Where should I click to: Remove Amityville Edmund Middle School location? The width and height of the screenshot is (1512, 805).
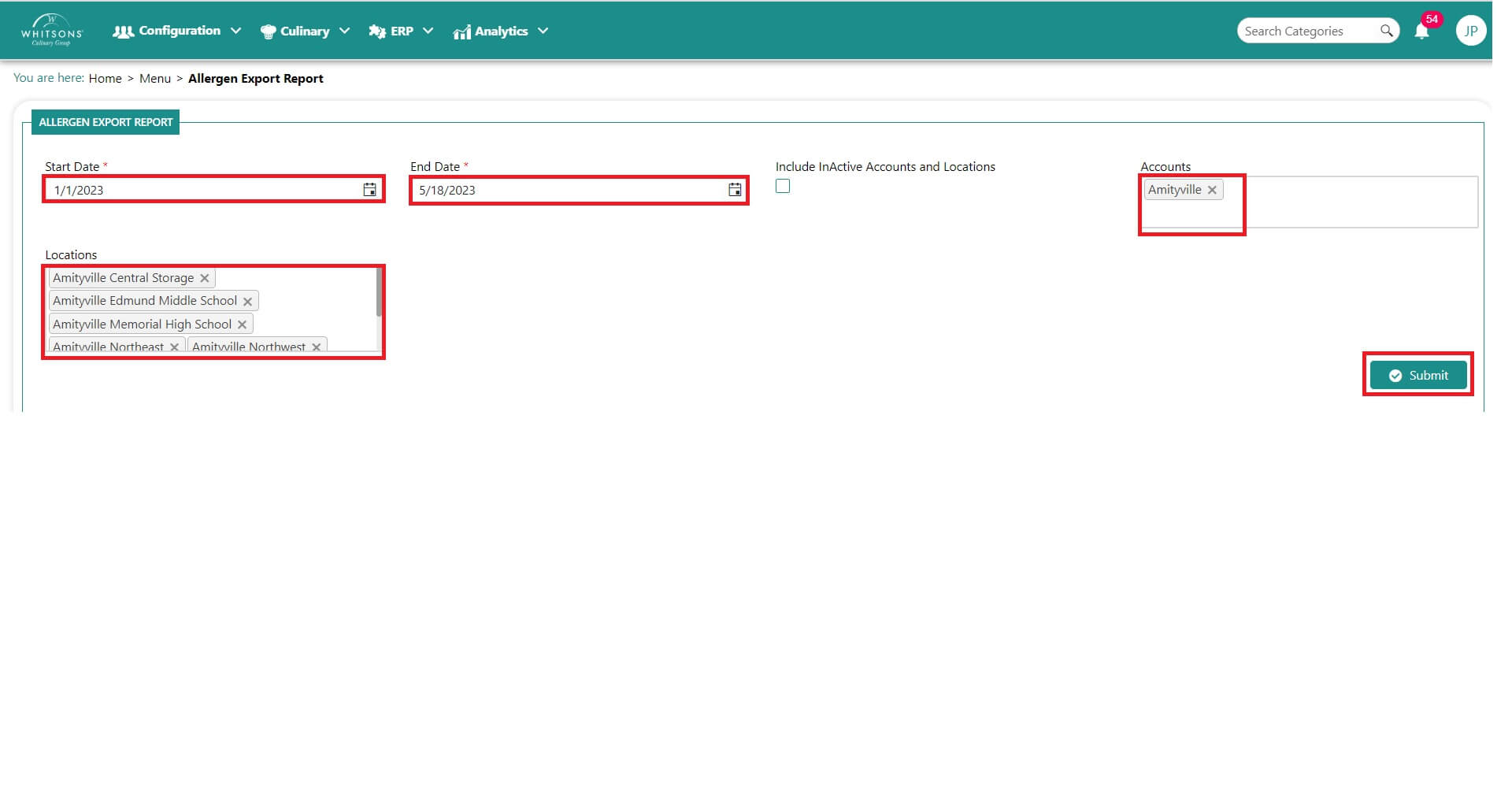click(x=247, y=302)
